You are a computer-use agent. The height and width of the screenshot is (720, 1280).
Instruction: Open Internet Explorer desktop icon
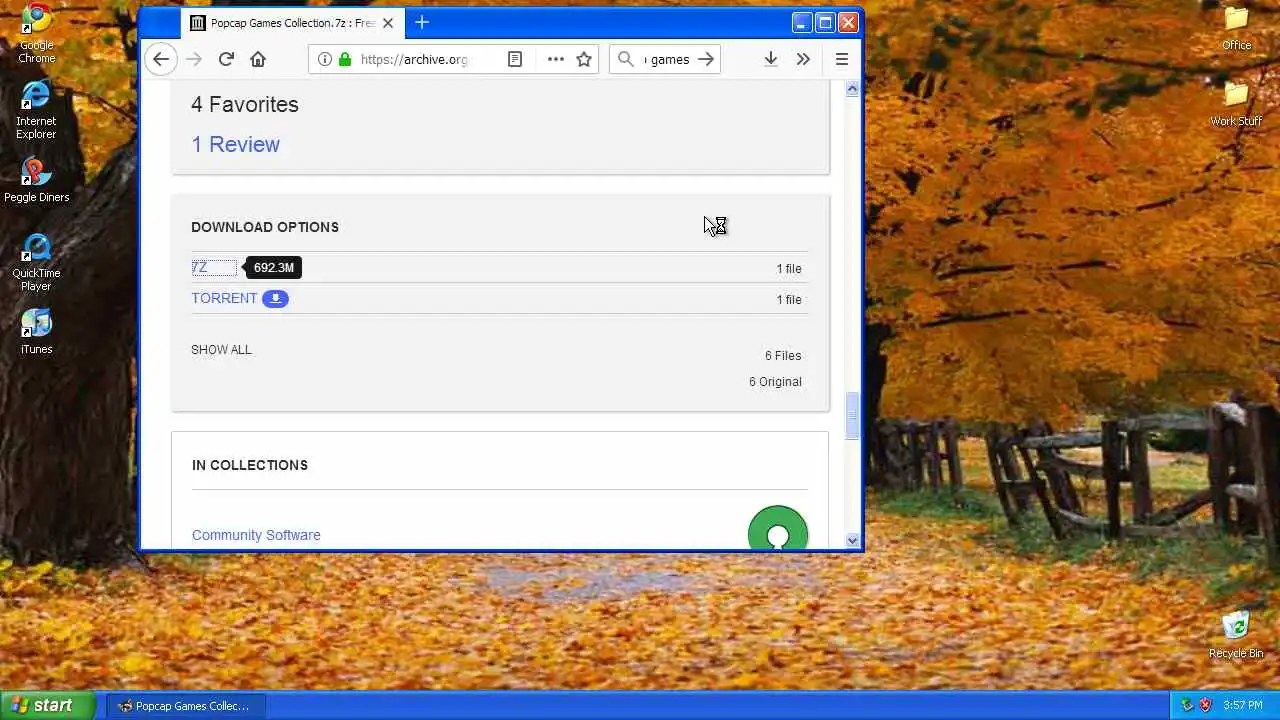[x=36, y=109]
